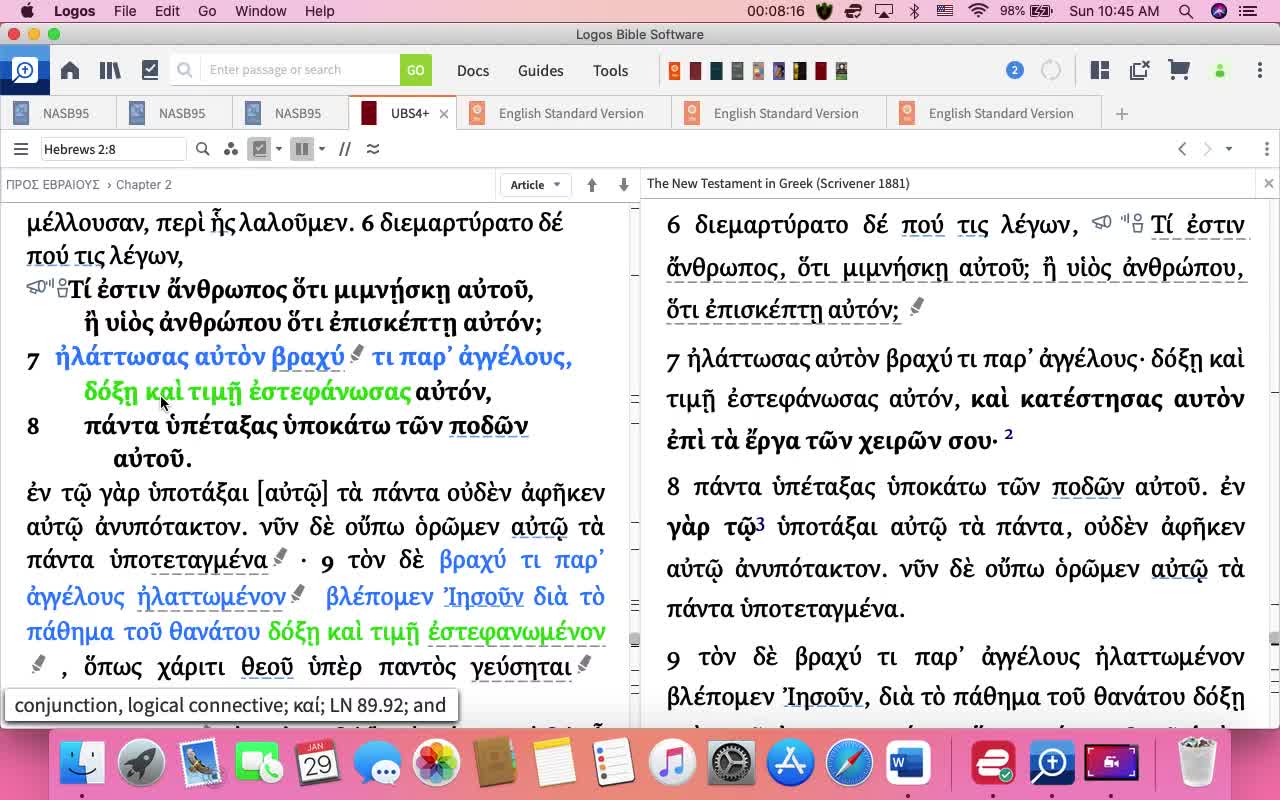Open System Preferences from the Dock
The width and height of the screenshot is (1280, 800).
pyautogui.click(x=731, y=763)
